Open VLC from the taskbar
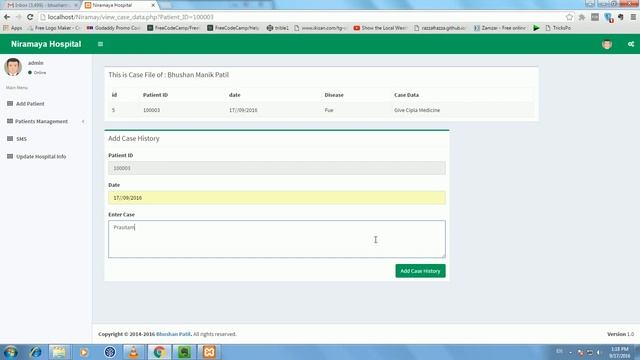Image resolution: width=640 pixels, height=360 pixels. (x=133, y=352)
